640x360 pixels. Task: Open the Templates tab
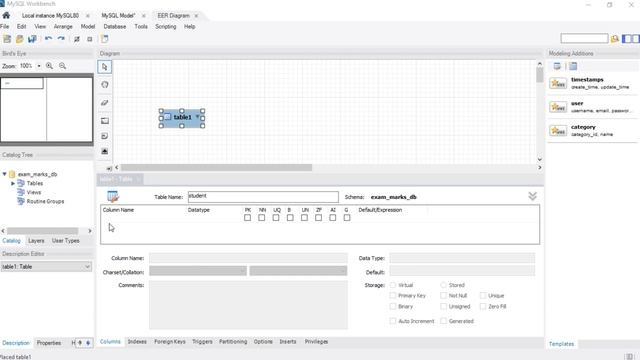point(561,344)
